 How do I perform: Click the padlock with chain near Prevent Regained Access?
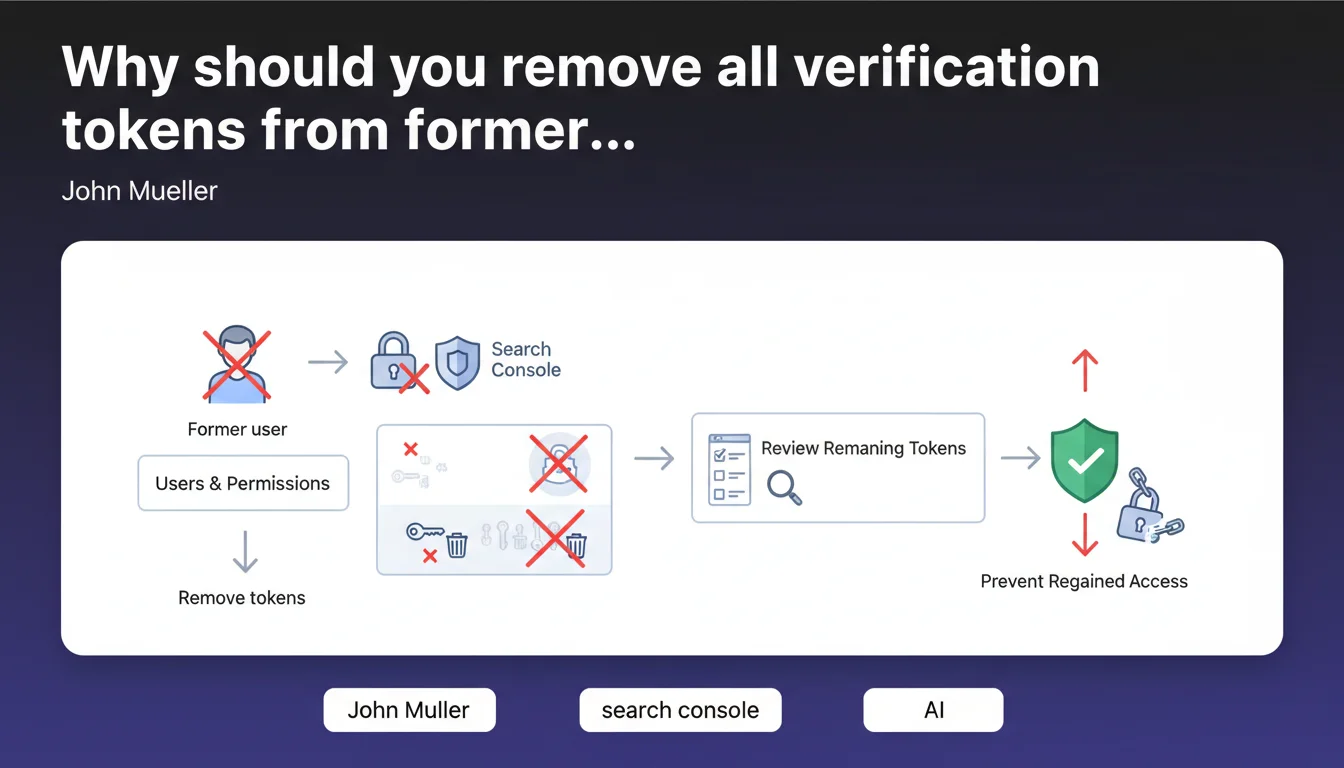1146,508
